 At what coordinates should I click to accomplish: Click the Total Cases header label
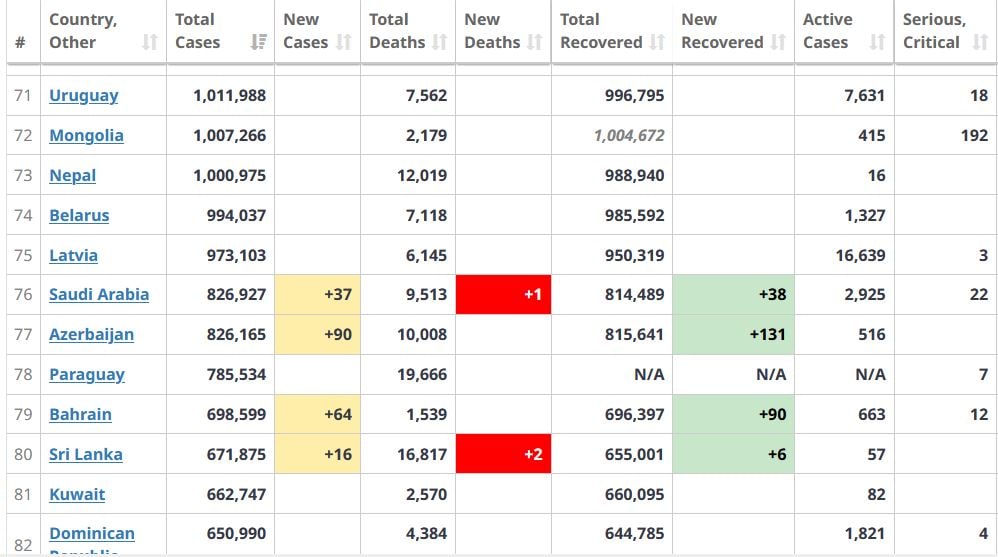click(197, 31)
